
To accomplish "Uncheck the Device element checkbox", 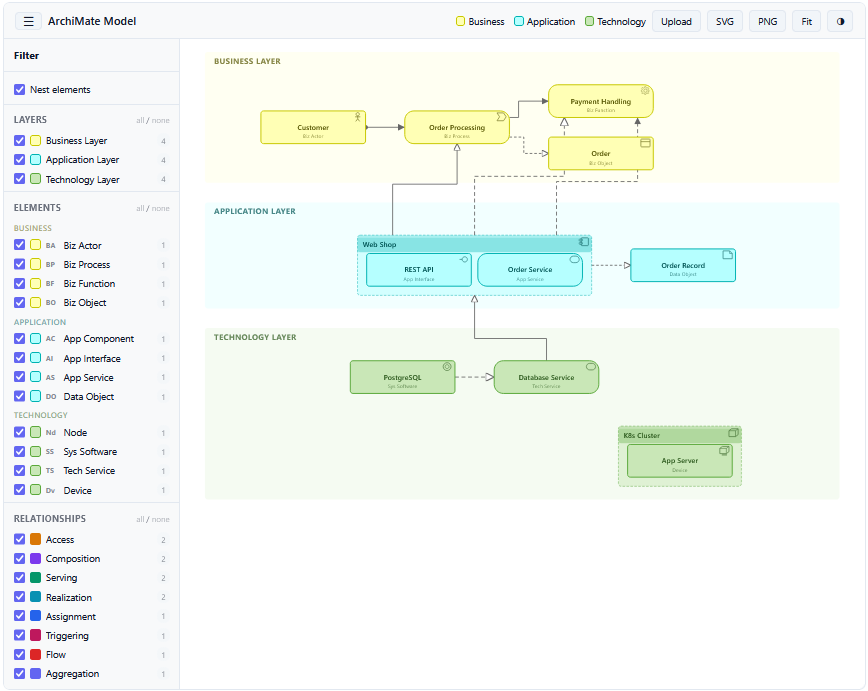I will click(19, 489).
